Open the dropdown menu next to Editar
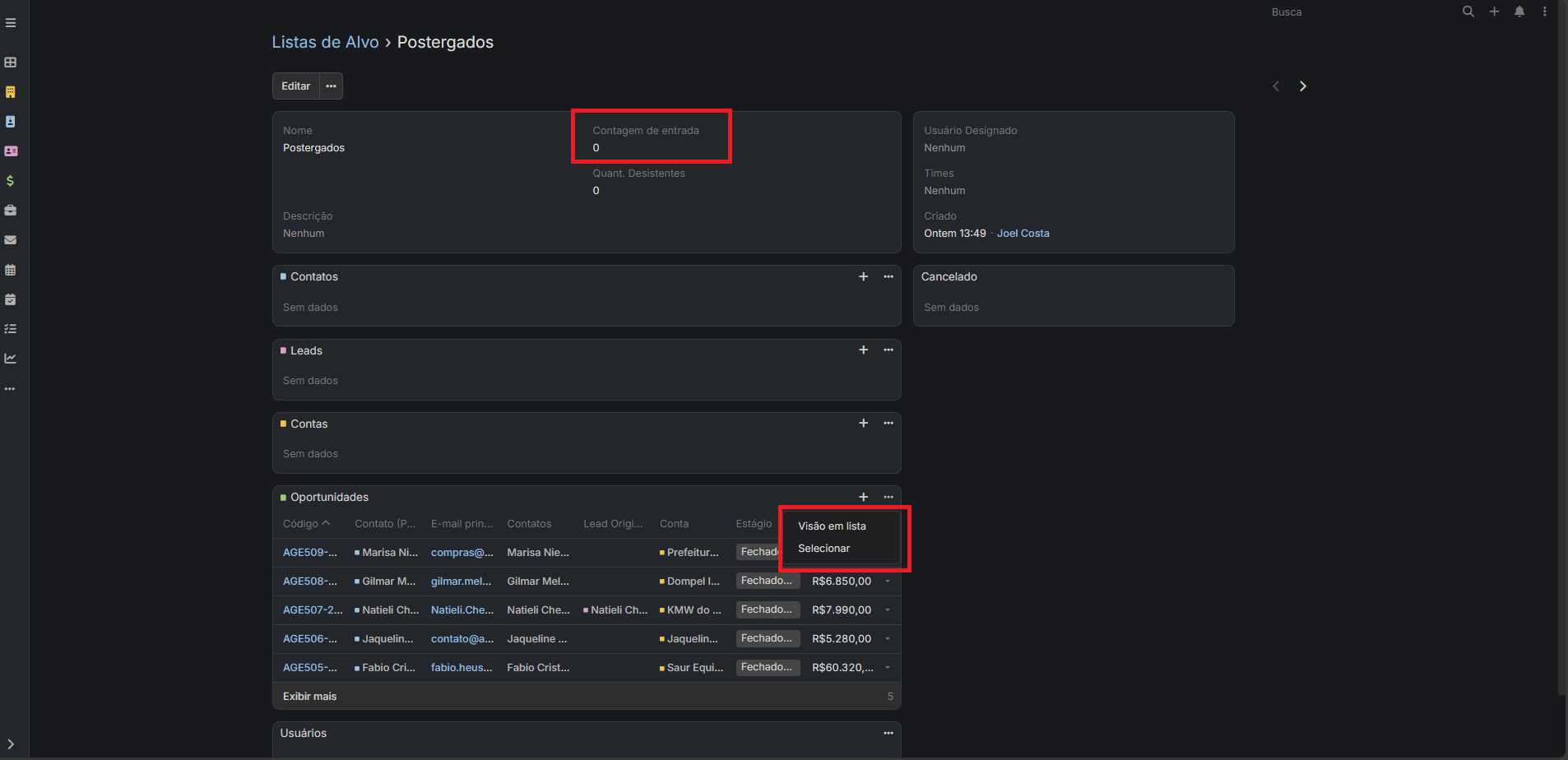Screen dimensions: 1568x760 331,86
